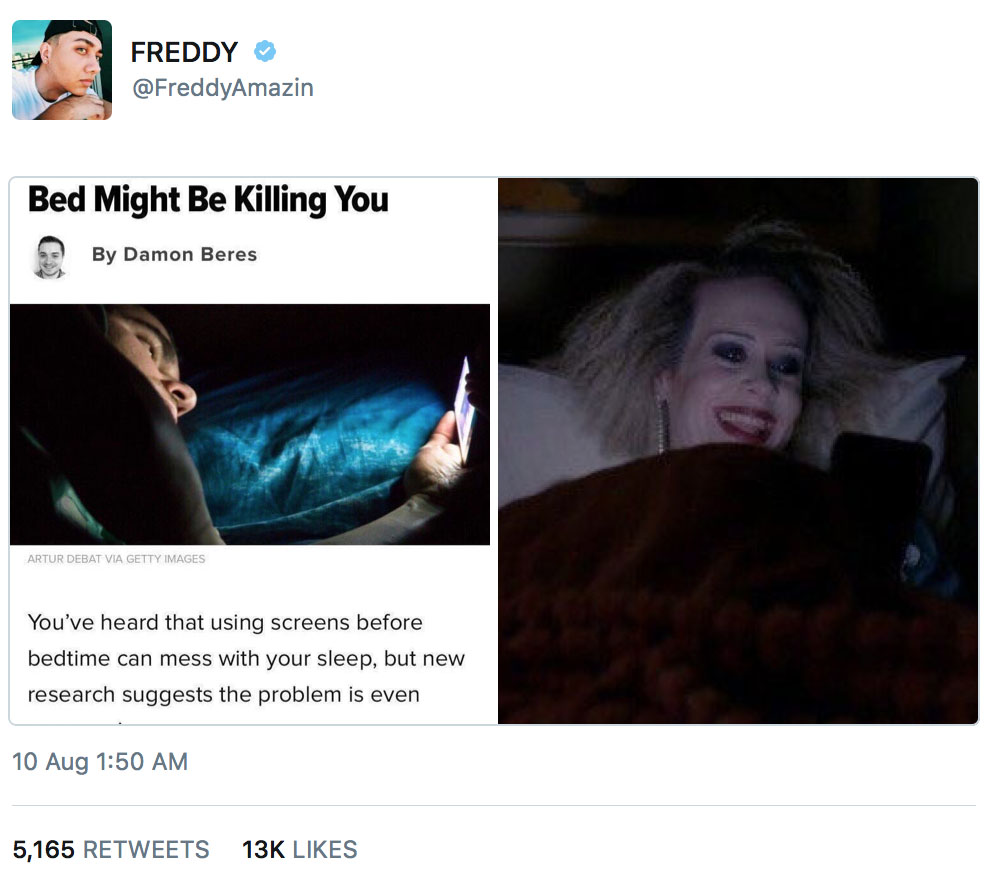Click the FREDDY display name
Screen dimensions: 990x880
(184, 52)
